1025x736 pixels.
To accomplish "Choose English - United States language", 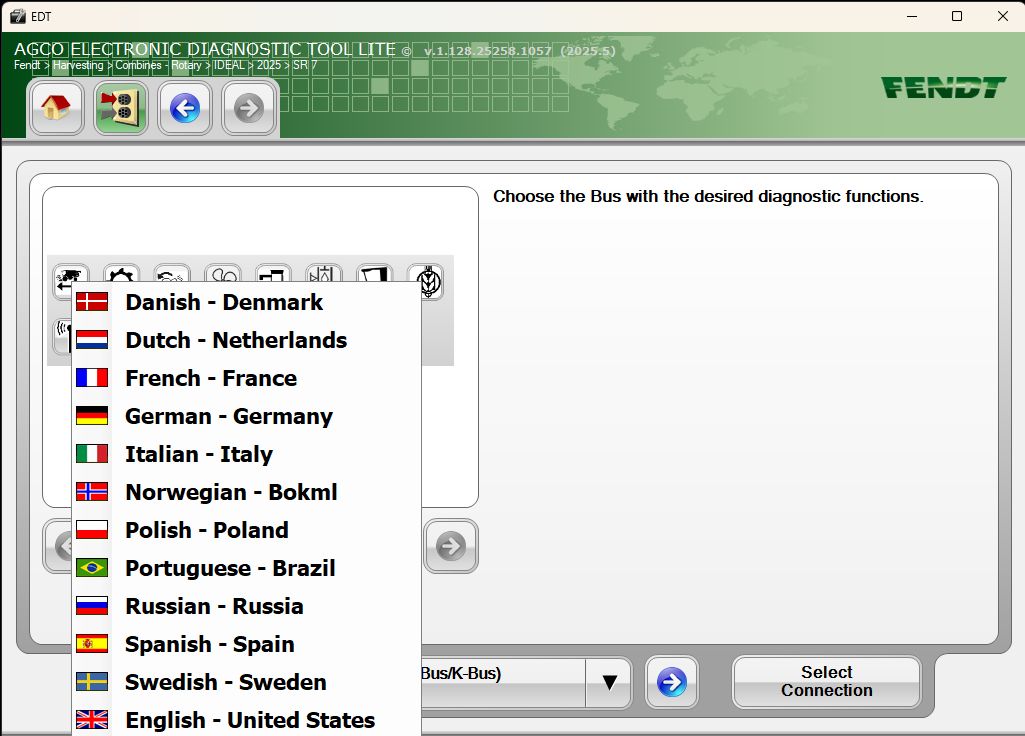I will [246, 720].
